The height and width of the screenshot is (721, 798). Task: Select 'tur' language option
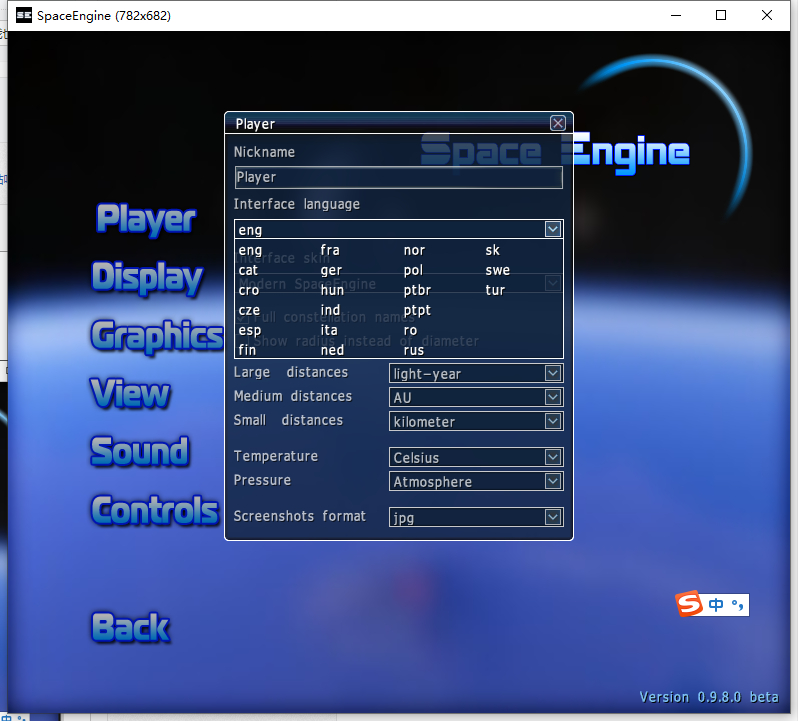tap(495, 290)
